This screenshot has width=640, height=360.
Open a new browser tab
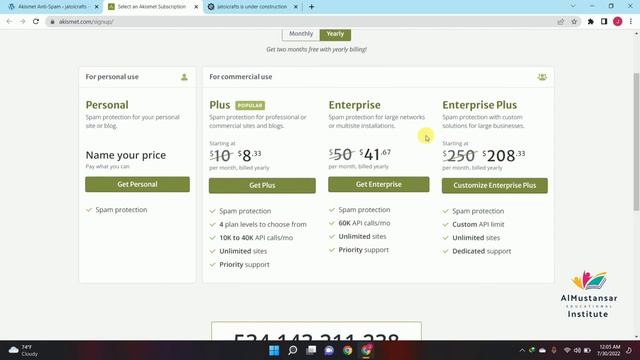[311, 7]
